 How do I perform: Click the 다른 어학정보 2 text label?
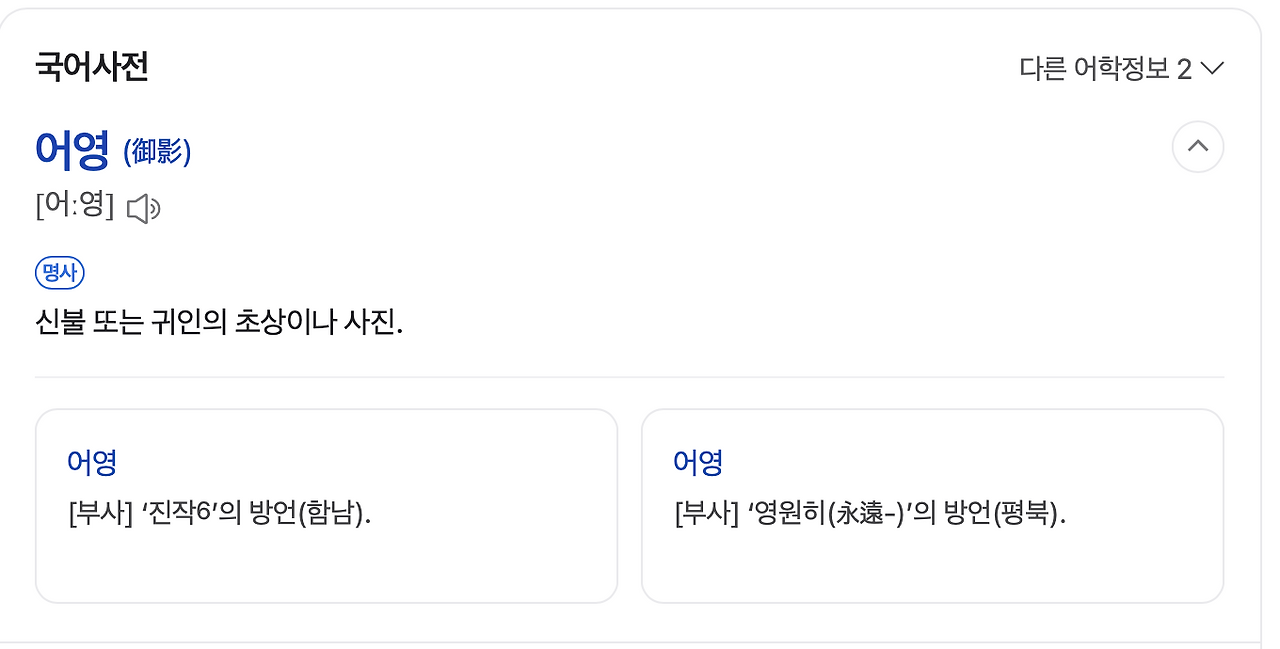pyautogui.click(x=1105, y=68)
